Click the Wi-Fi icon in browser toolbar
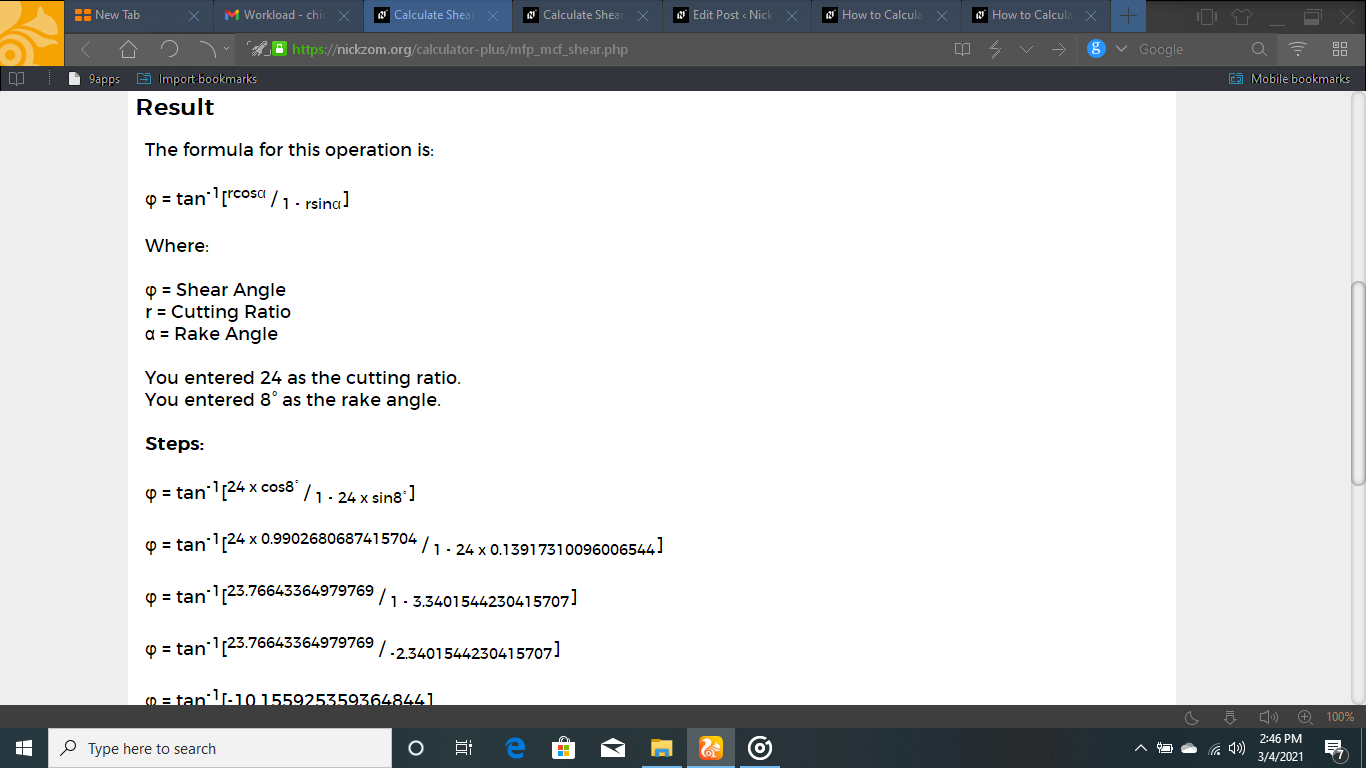The width and height of the screenshot is (1366, 768). click(x=1298, y=49)
